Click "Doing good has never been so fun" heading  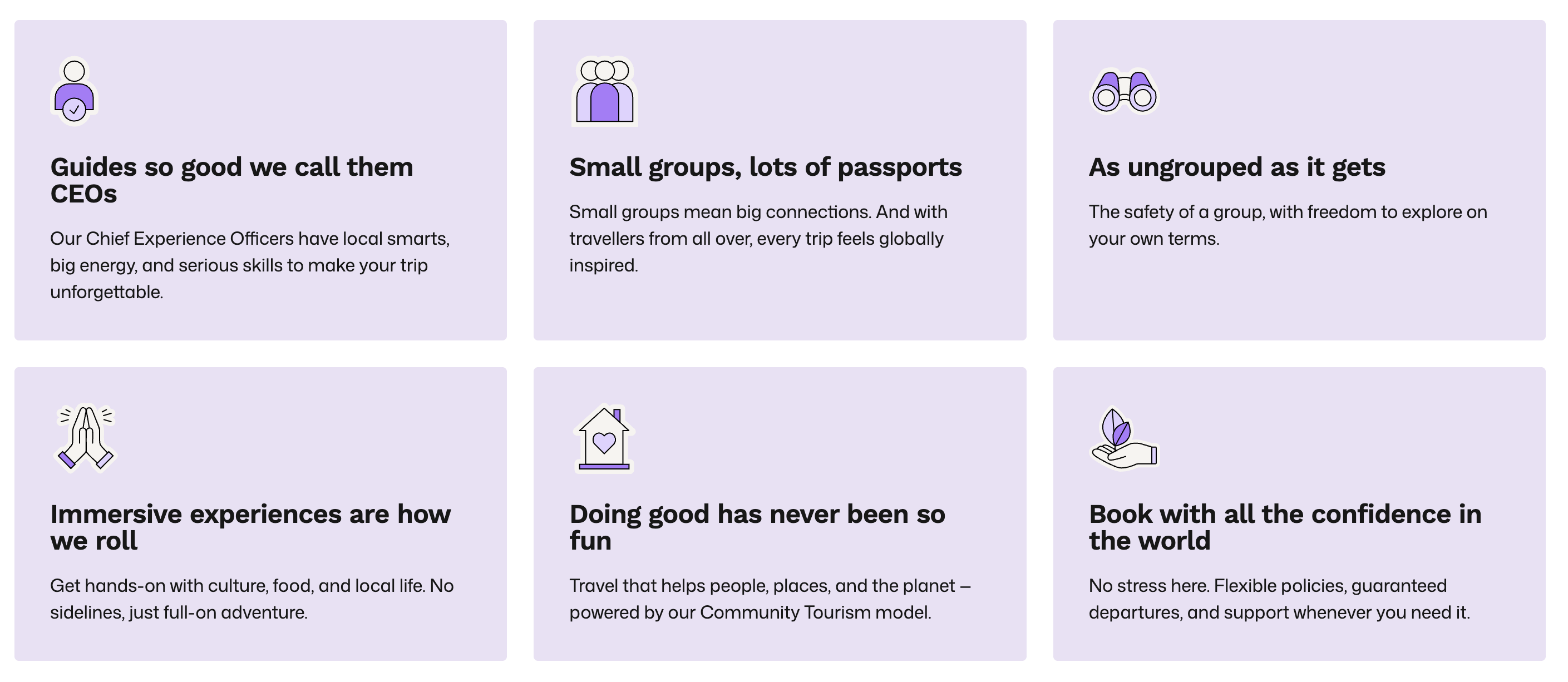(x=757, y=527)
